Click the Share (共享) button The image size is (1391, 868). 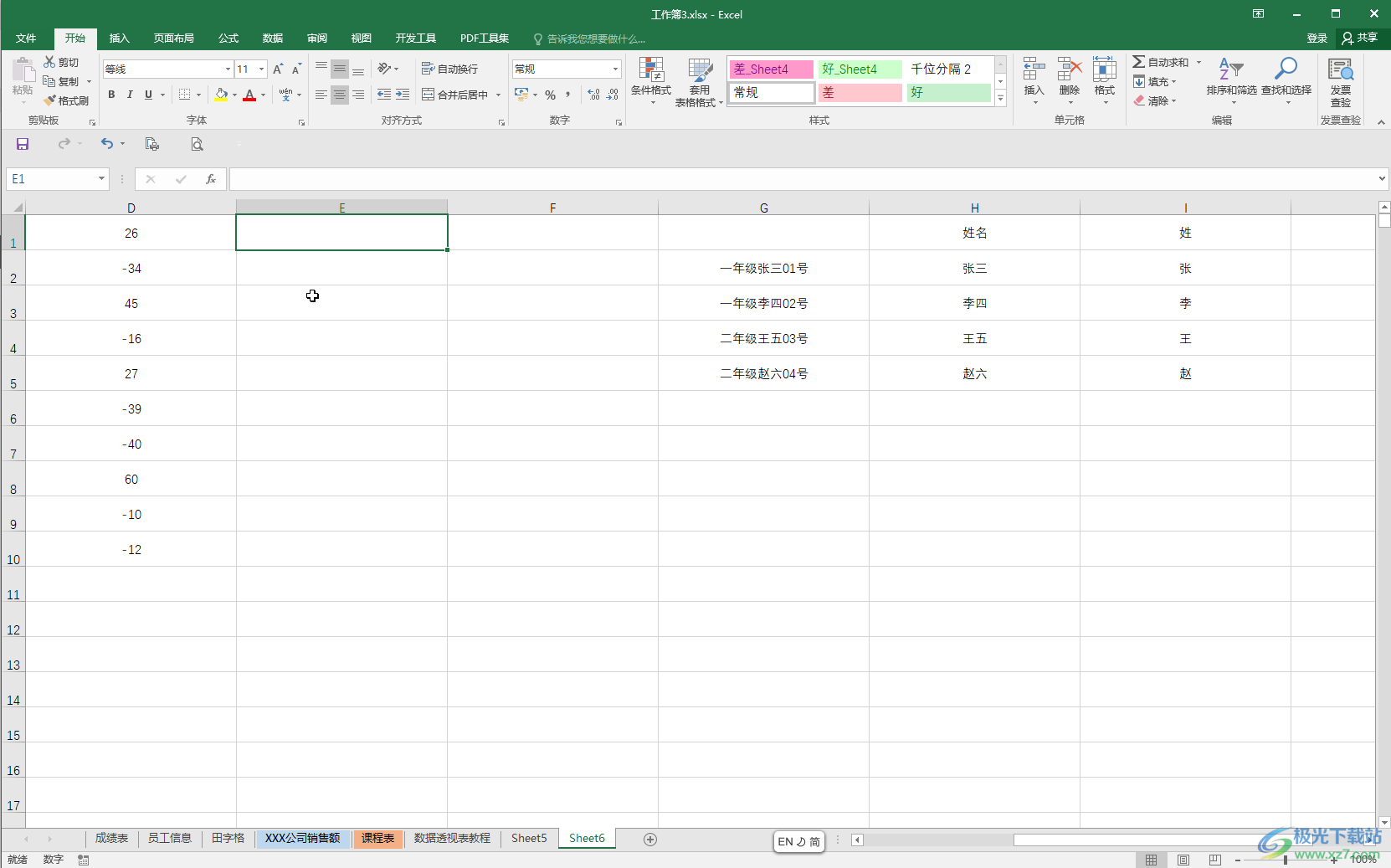(1360, 38)
